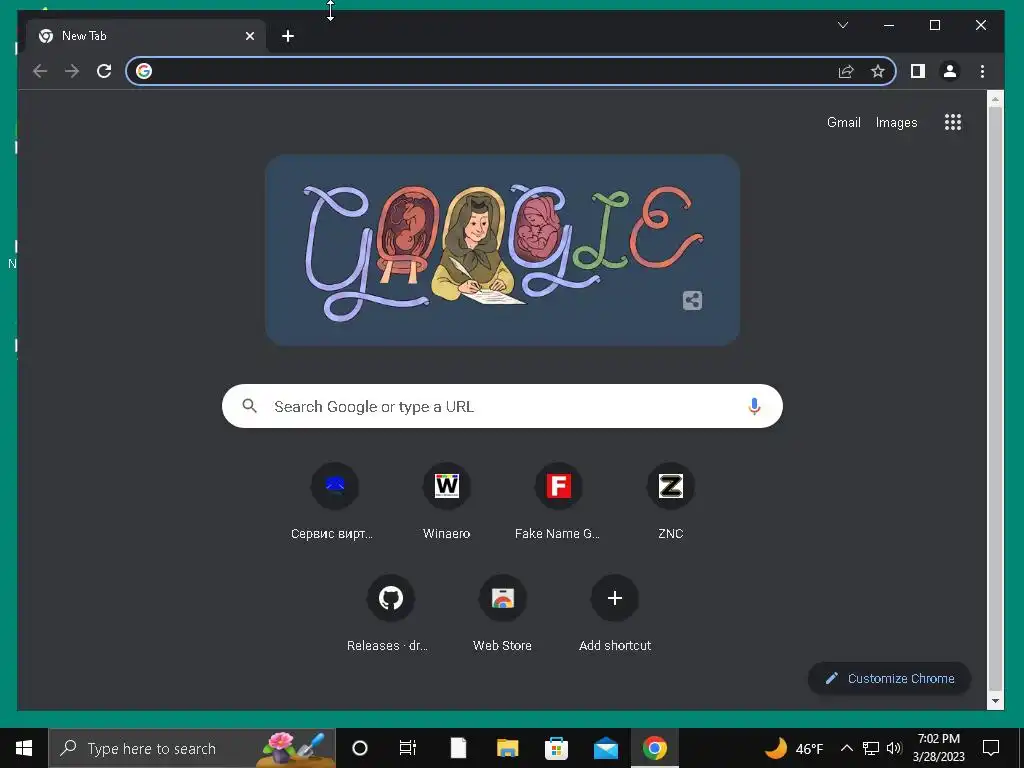Open the Windows Start menu

(24, 748)
